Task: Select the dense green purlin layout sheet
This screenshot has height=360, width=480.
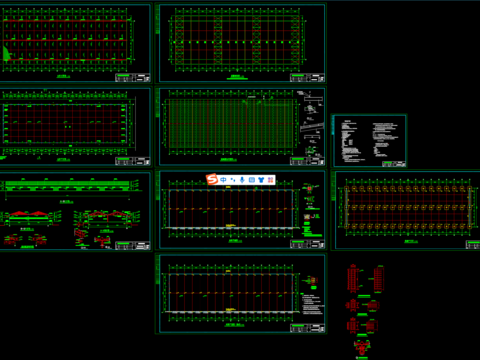Action: click(x=242, y=127)
